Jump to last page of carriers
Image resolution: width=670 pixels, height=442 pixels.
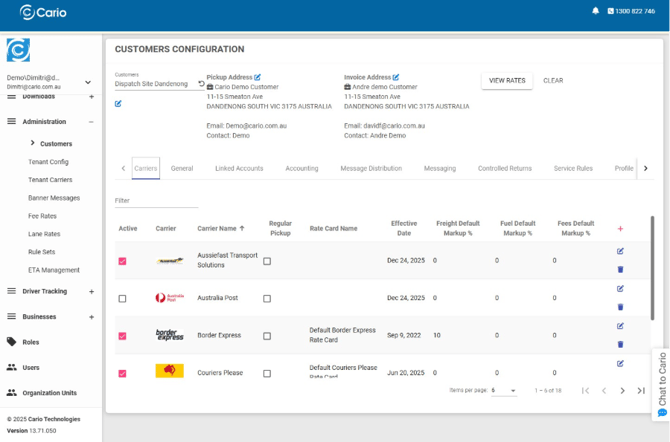[641, 390]
